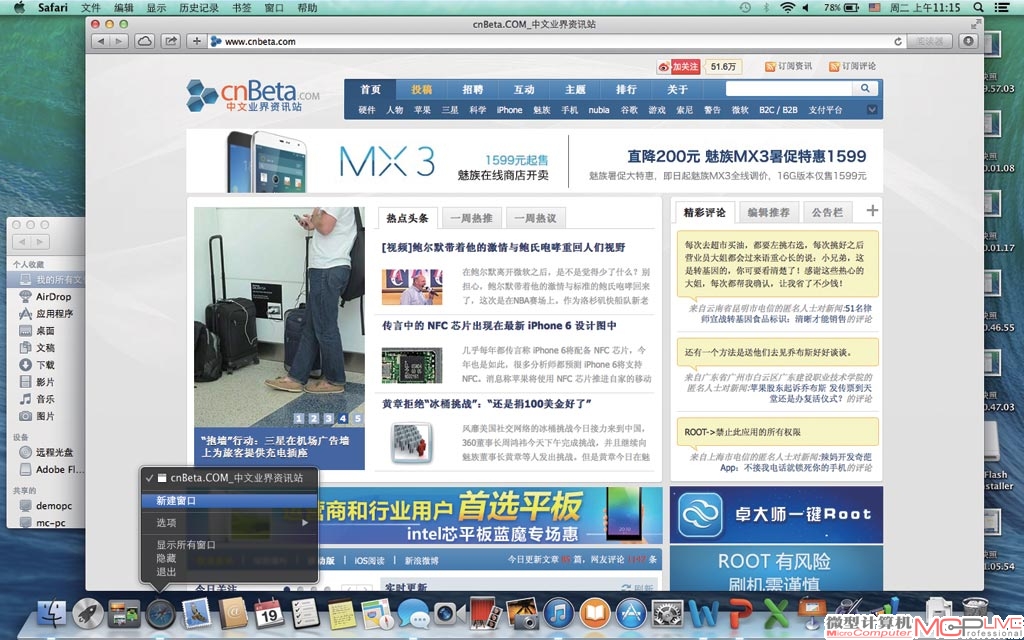The height and width of the screenshot is (640, 1024).
Task: Open the 历史记录 menu in menu bar
Action: click(x=199, y=8)
